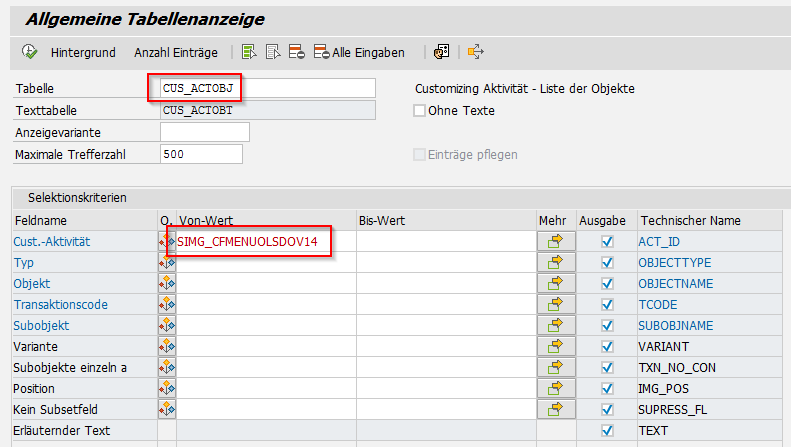This screenshot has height=447, width=791.
Task: Click Subobjekt field name link
Action: pyautogui.click(x=41, y=326)
